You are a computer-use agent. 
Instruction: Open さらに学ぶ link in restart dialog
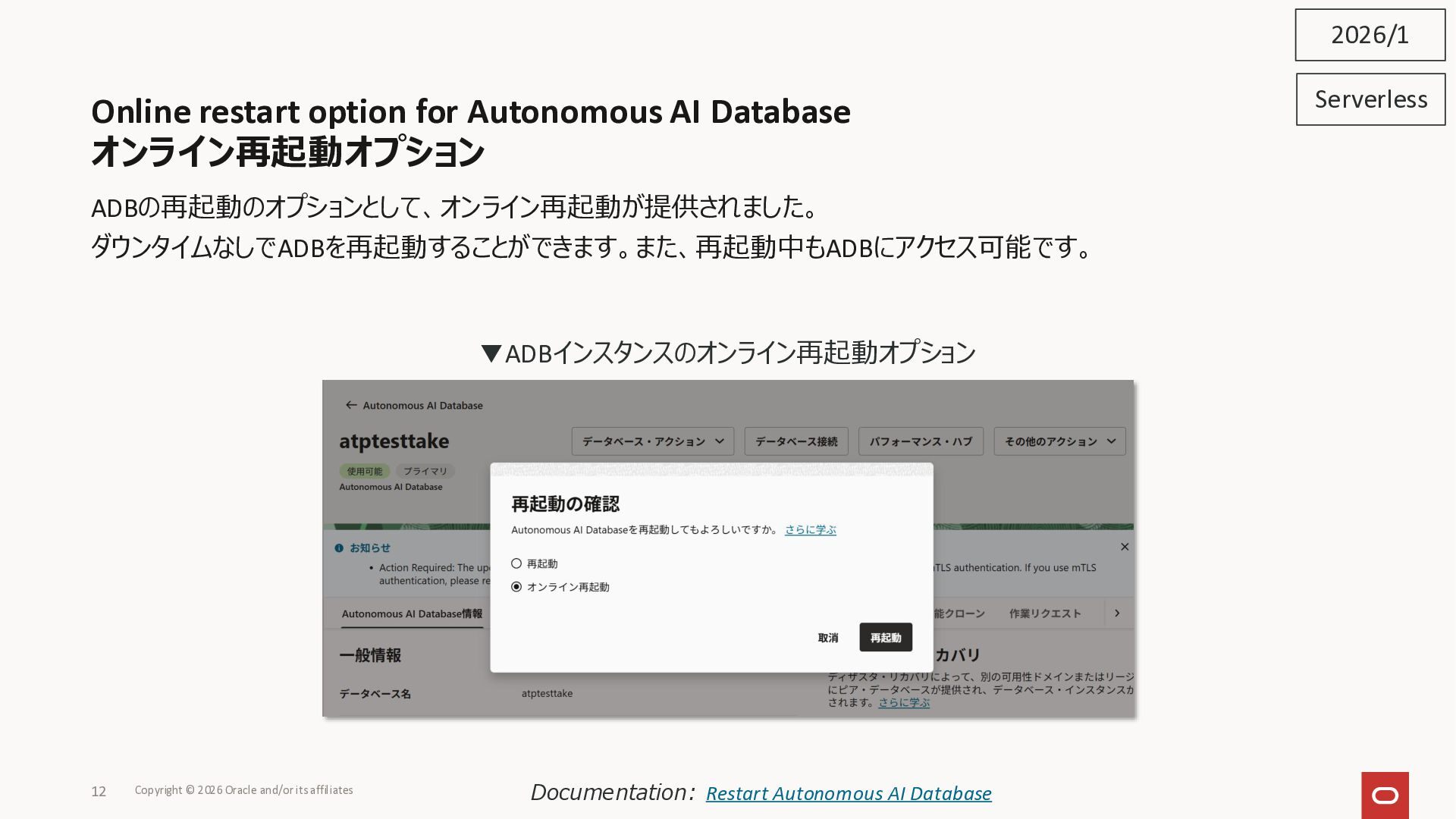click(x=810, y=530)
